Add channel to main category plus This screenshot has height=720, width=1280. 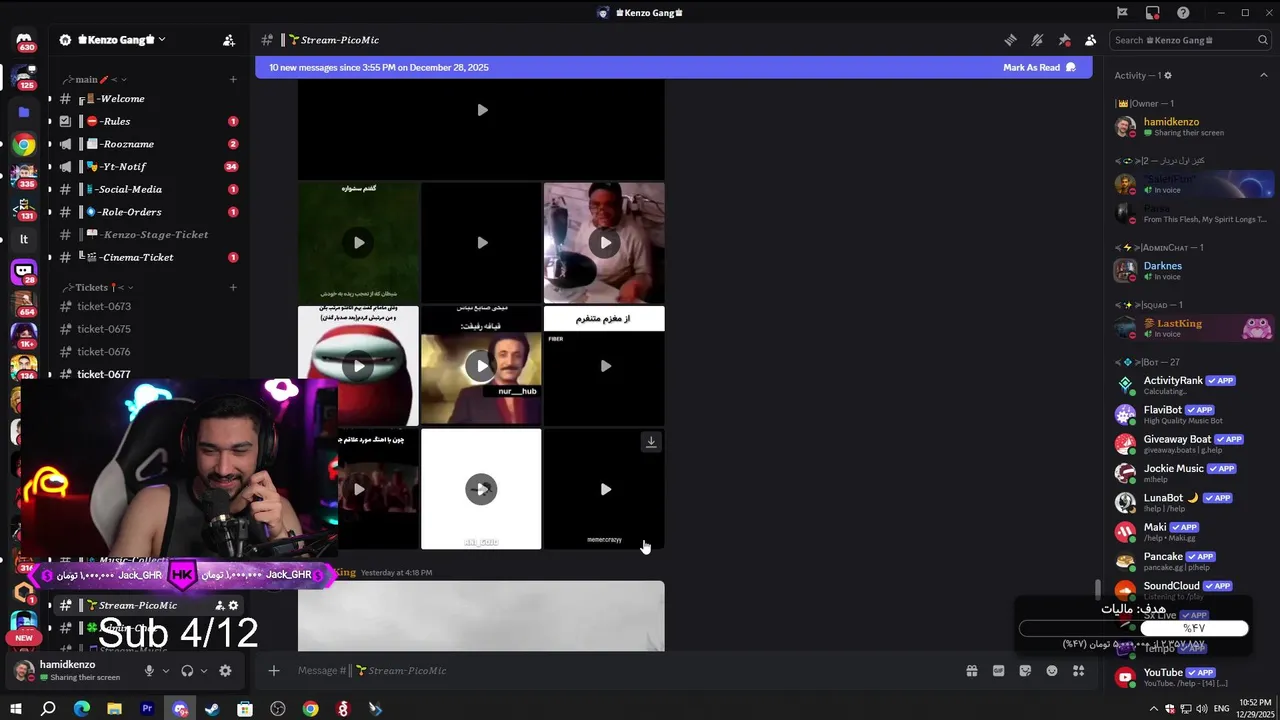[x=233, y=79]
